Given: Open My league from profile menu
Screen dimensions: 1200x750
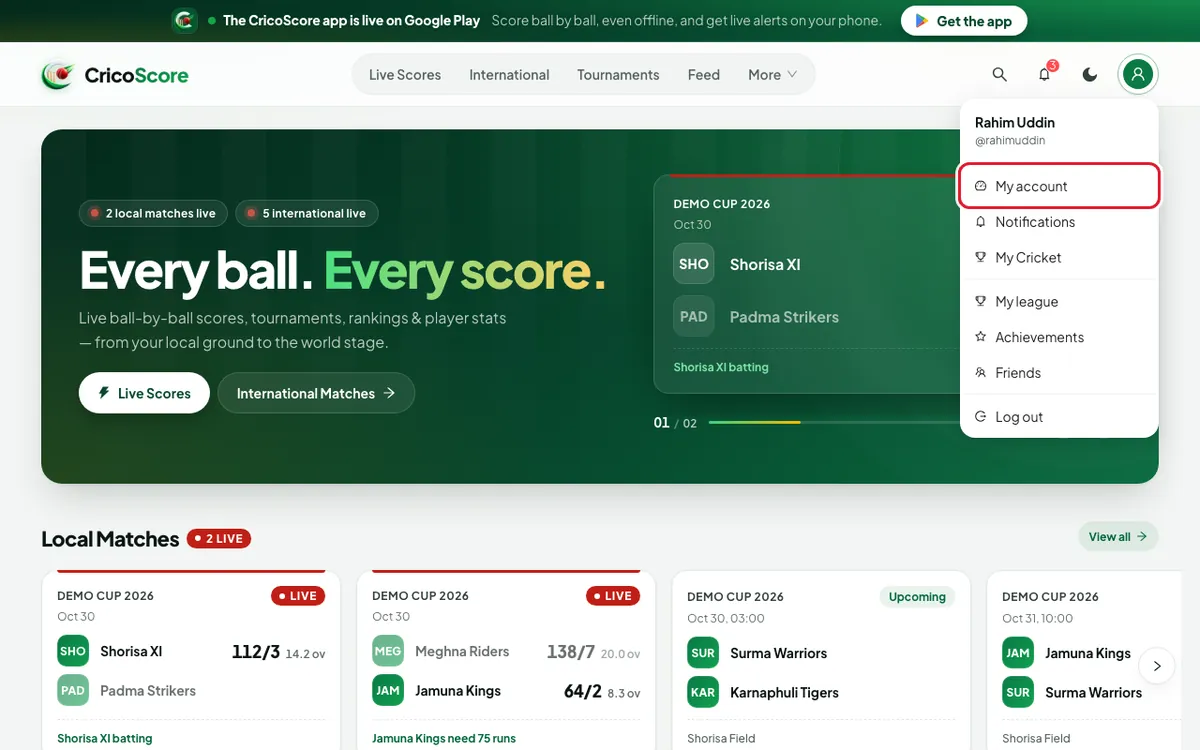Looking at the screenshot, I should [x=1059, y=302].
